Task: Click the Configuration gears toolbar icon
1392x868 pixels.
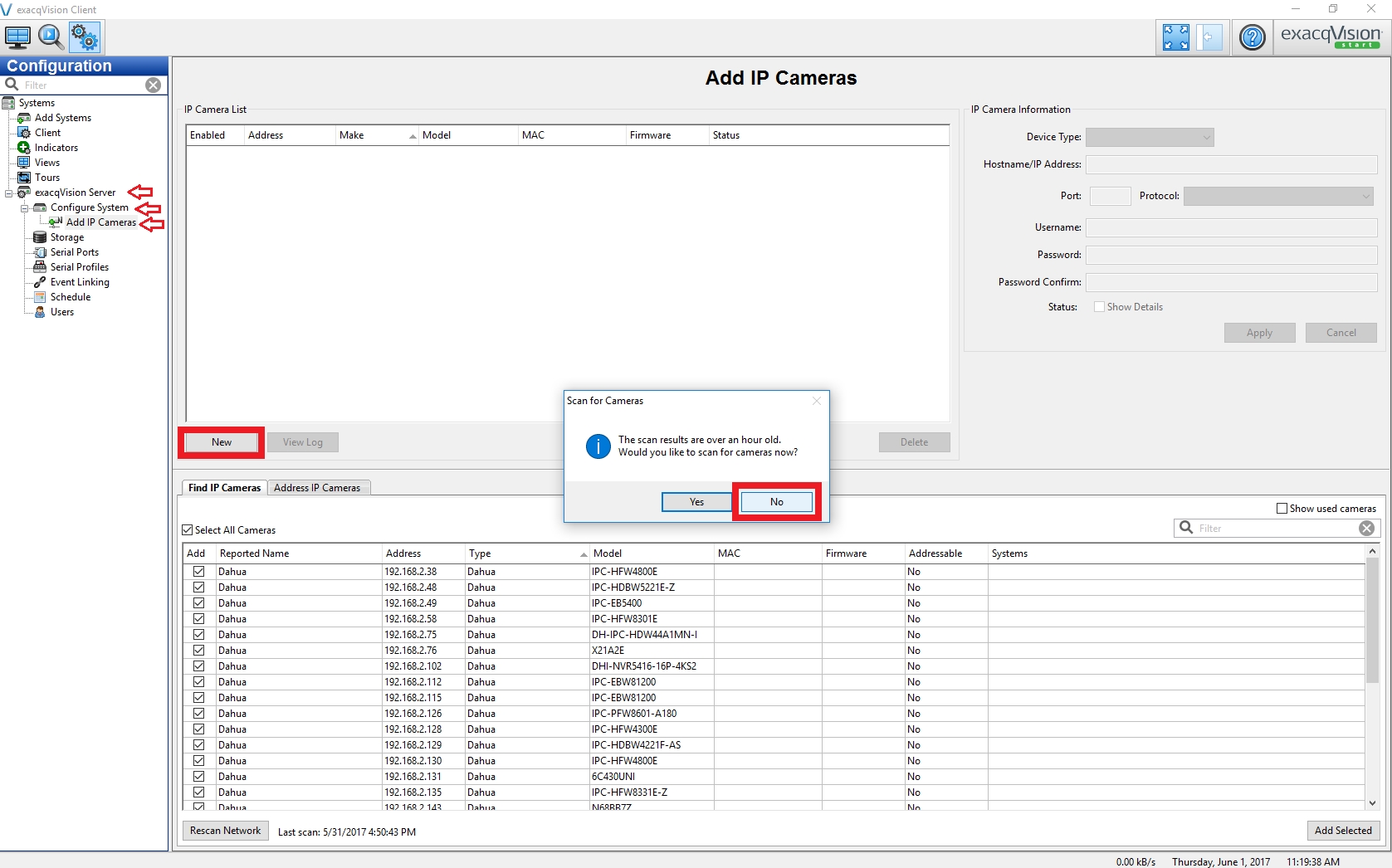Action: [84, 37]
